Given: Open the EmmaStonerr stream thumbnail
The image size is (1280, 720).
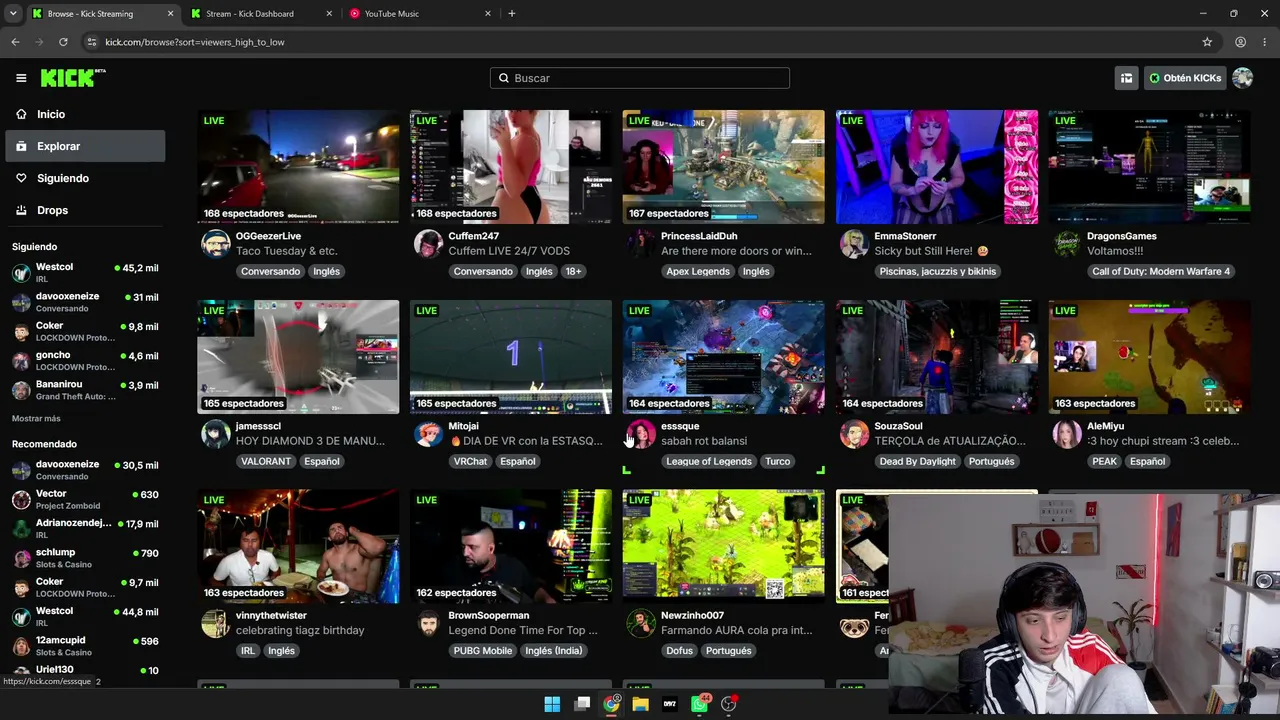Looking at the screenshot, I should pyautogui.click(x=937, y=167).
